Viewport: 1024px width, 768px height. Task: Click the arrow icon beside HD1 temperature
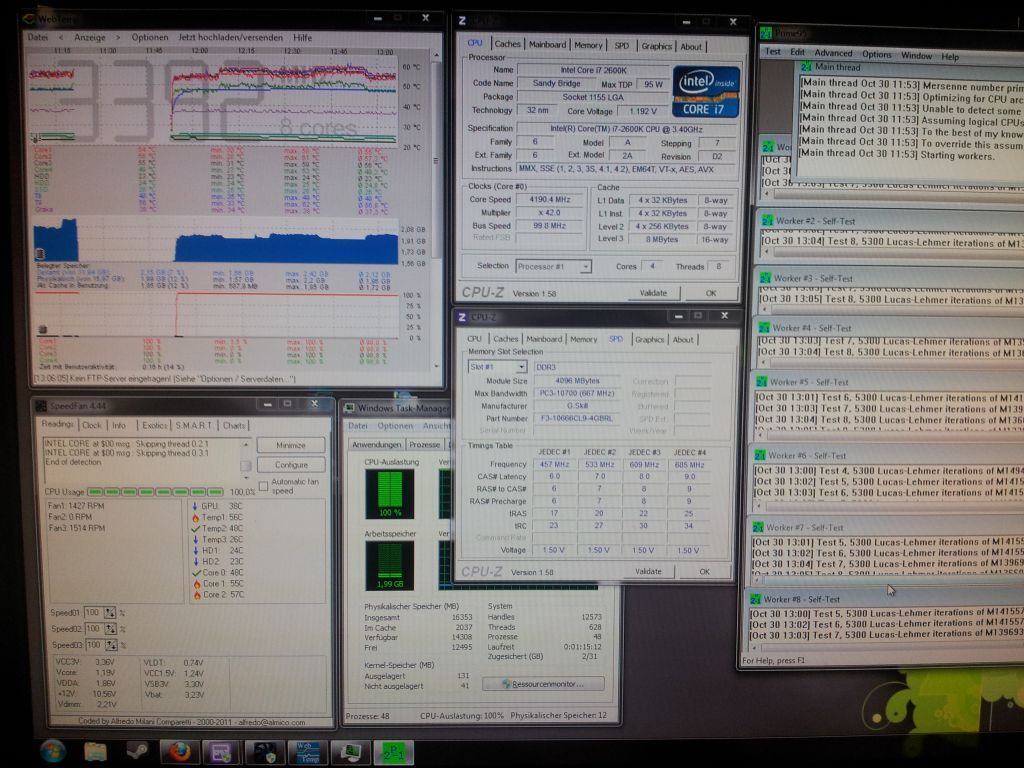pyautogui.click(x=196, y=551)
